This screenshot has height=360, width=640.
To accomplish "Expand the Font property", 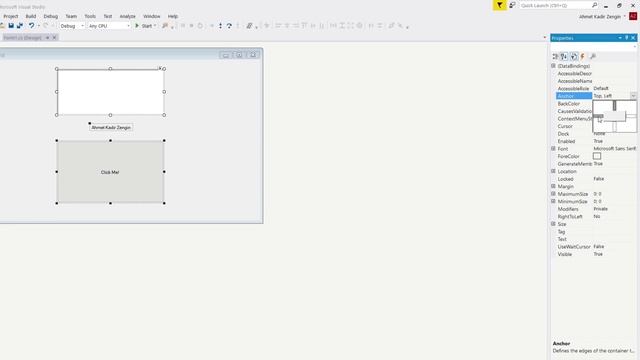I will tap(553, 149).
